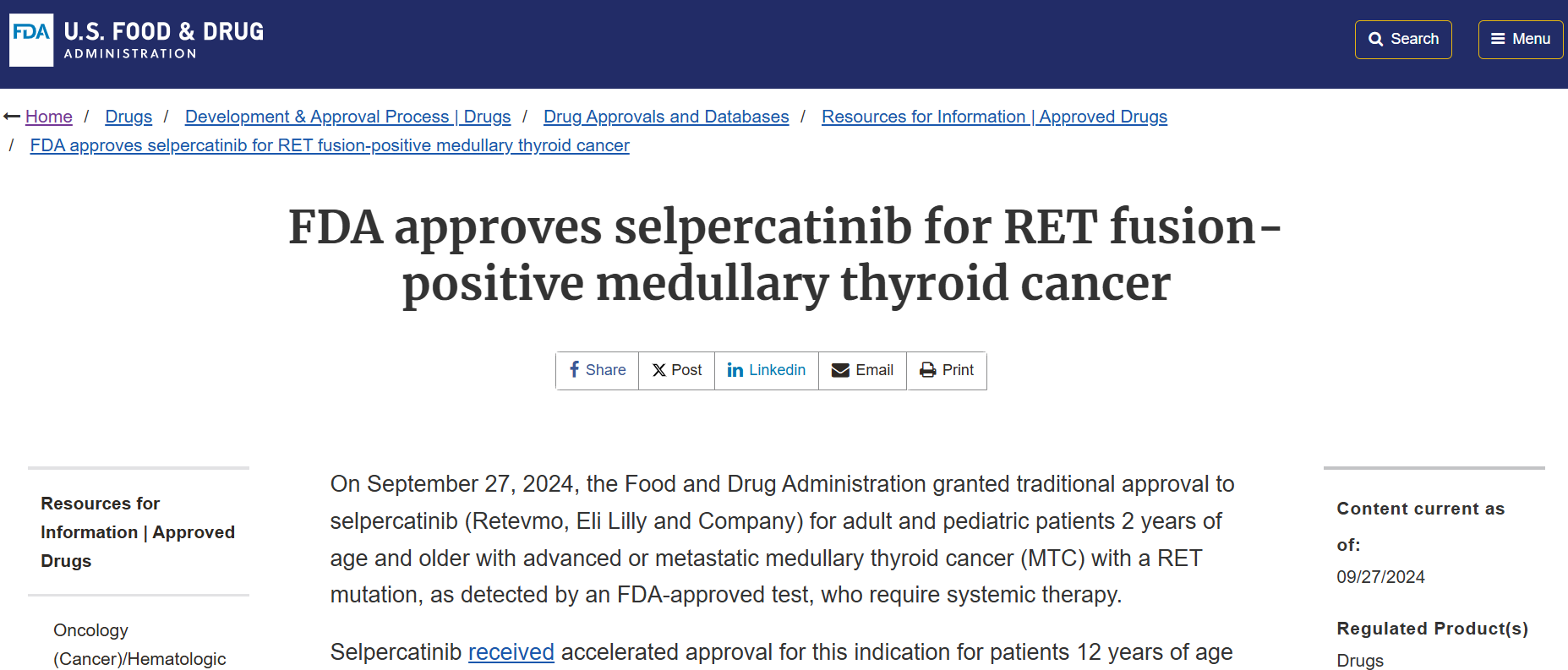Open the hamburger Menu icon
Image resolution: width=1568 pixels, height=670 pixels.
(x=1498, y=39)
